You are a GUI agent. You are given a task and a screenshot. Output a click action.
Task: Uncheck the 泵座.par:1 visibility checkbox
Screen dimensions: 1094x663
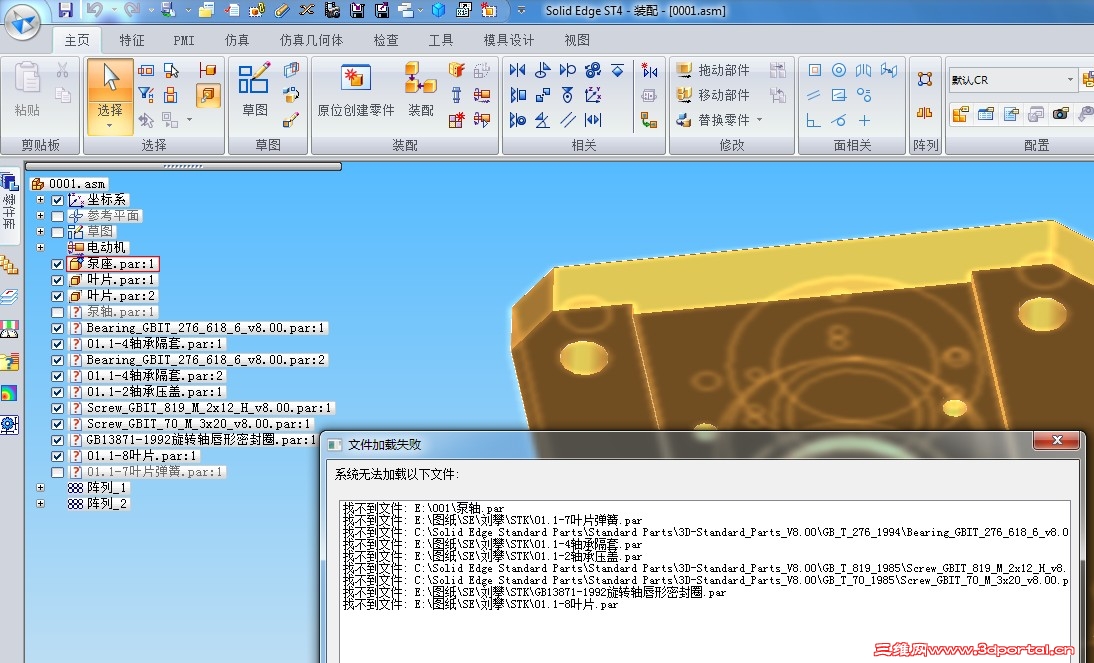point(57,265)
